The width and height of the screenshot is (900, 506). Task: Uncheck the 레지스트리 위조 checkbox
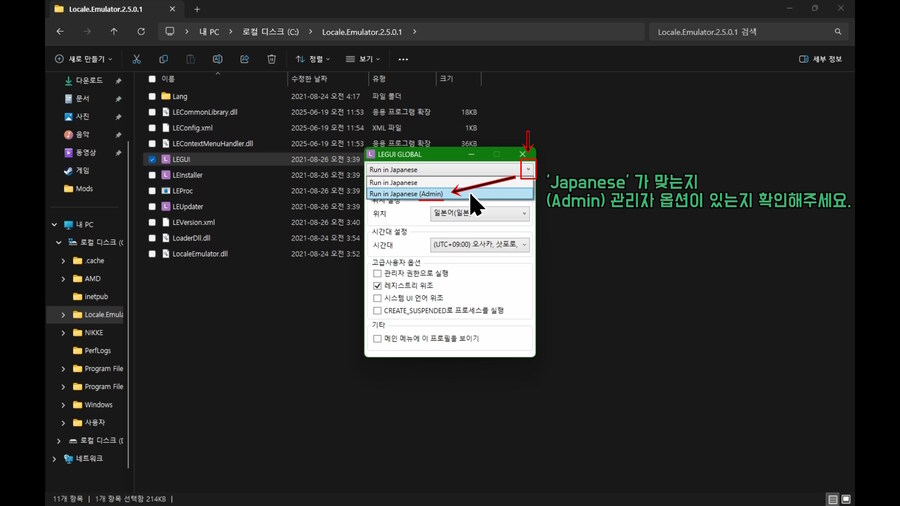tap(377, 285)
